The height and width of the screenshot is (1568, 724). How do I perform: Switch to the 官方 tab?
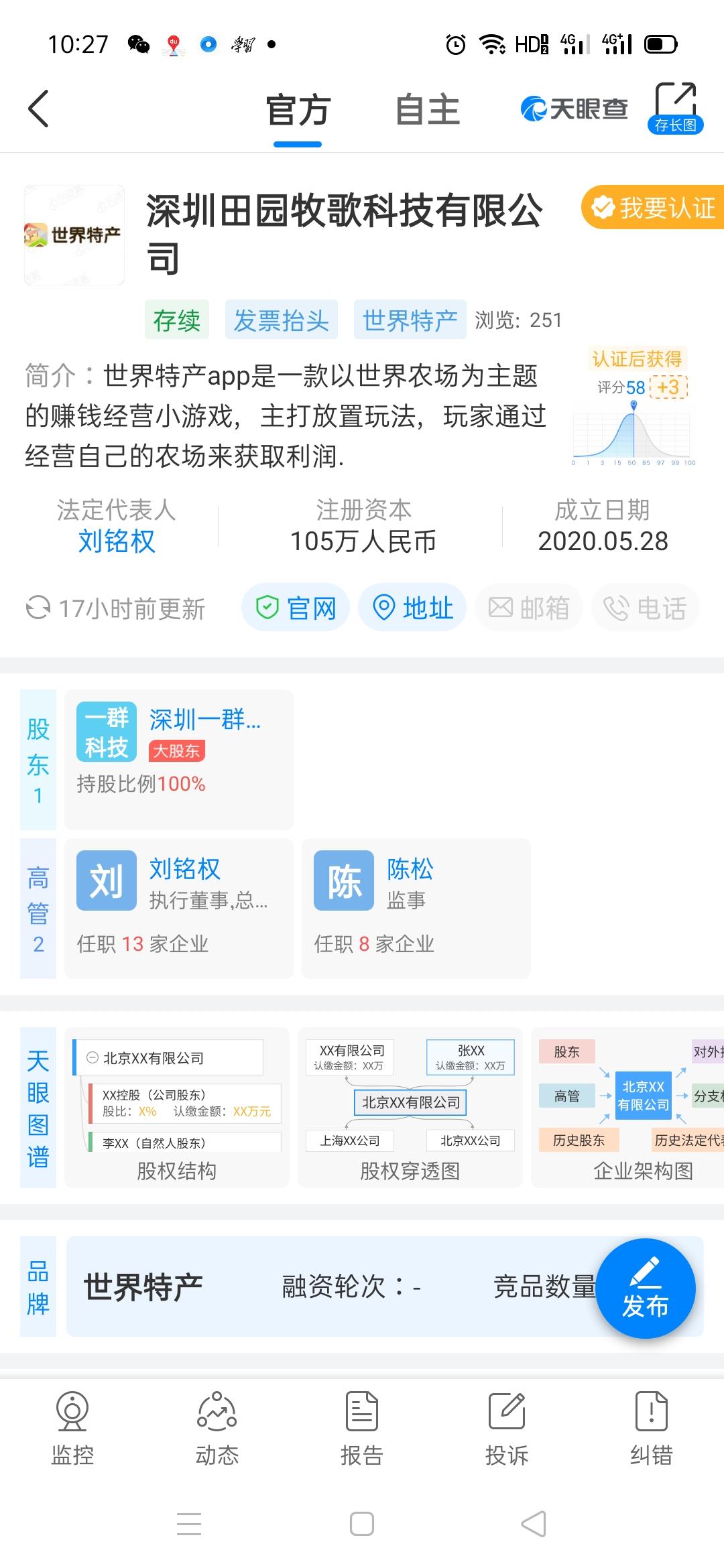(298, 110)
